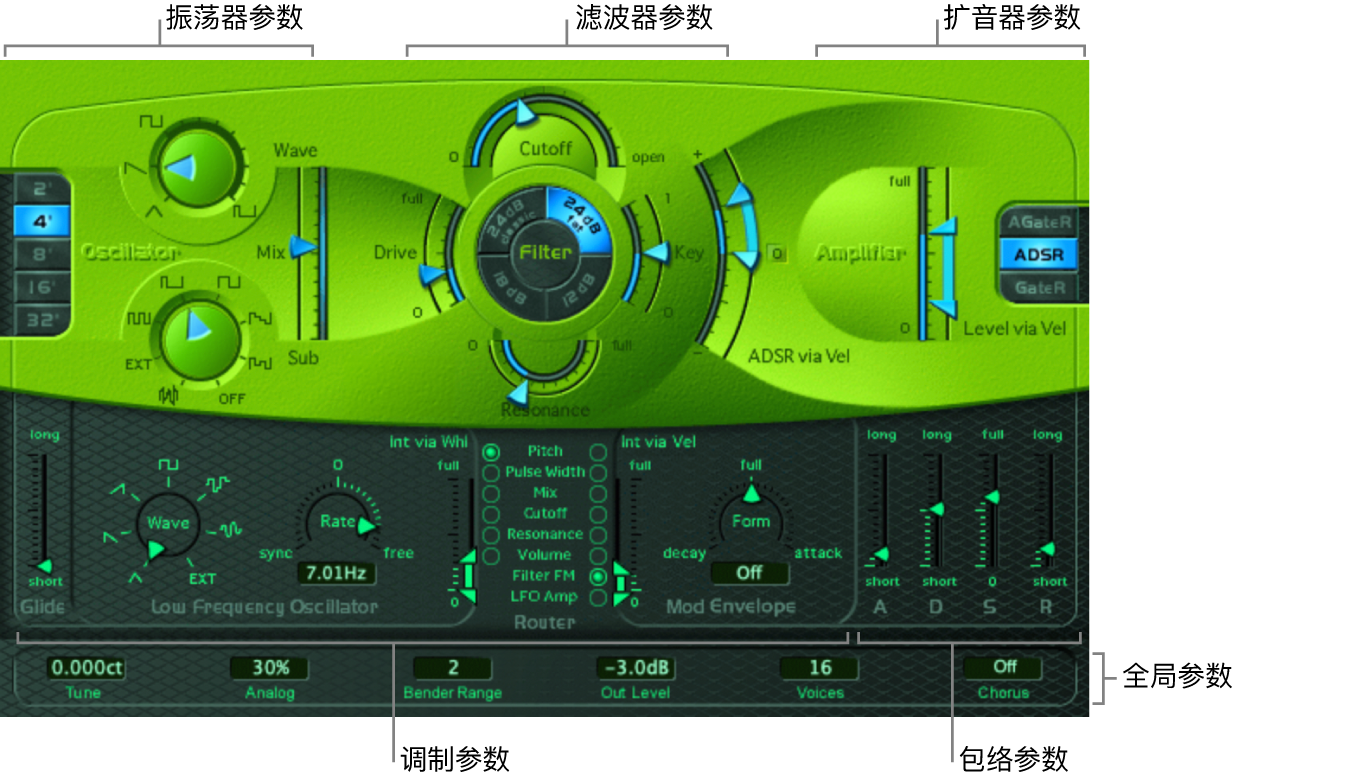
Task: Choose the triangle symbol below the LFO Wave knob
Action: click(x=135, y=578)
